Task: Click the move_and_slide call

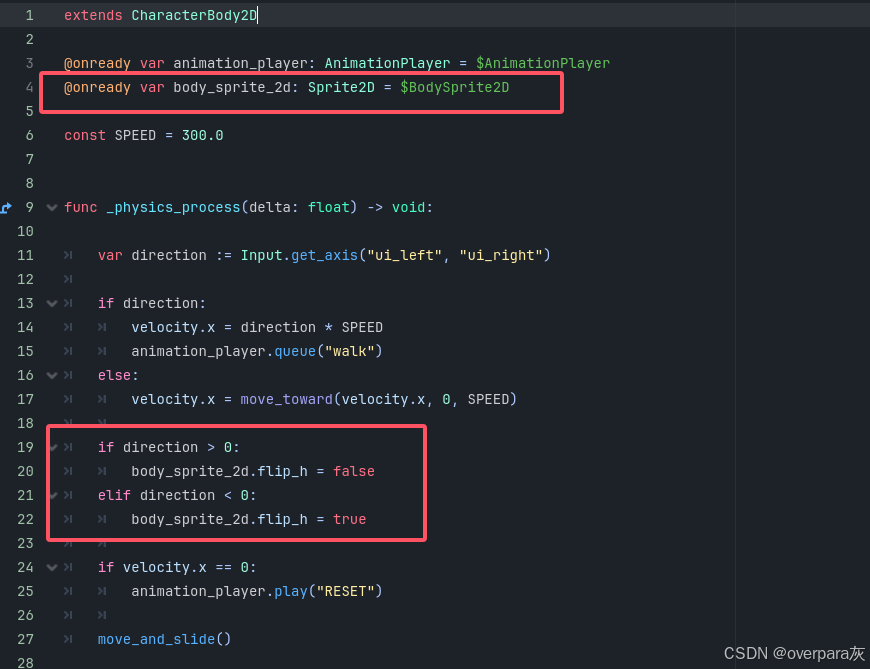Action: 156,639
